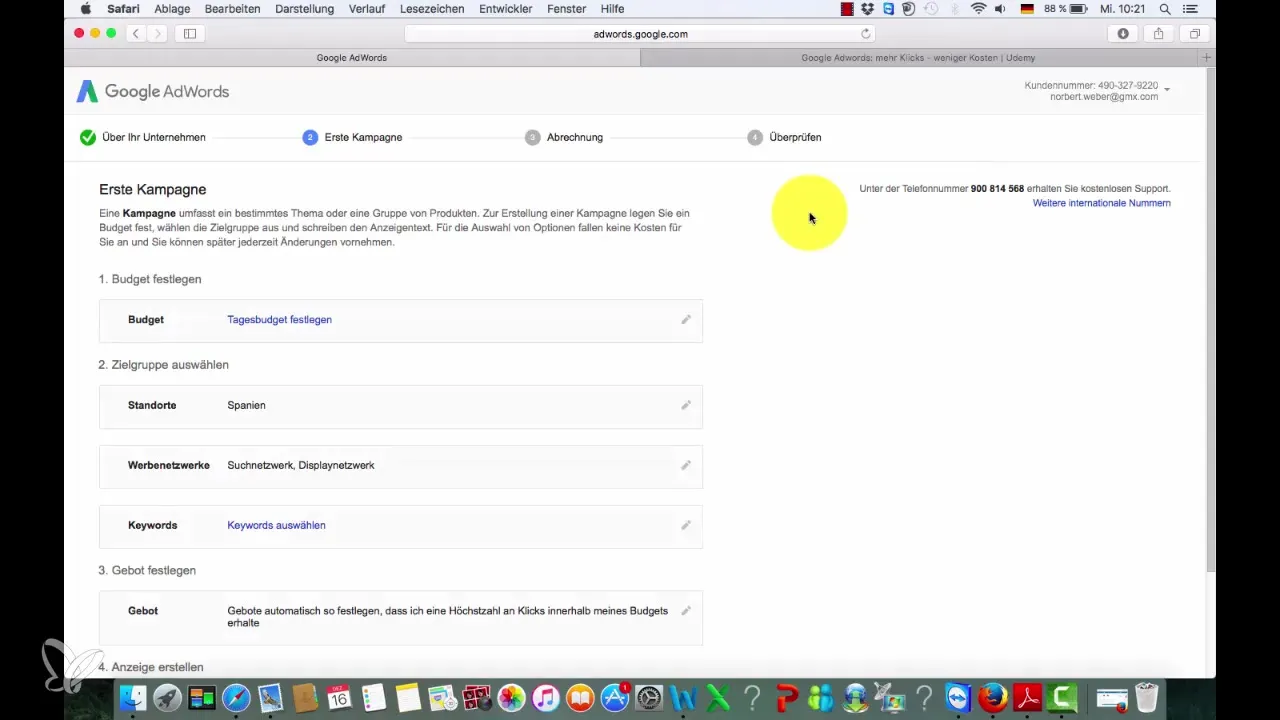Open Launchpad from the Dock
The width and height of the screenshot is (1280, 720).
click(167, 697)
